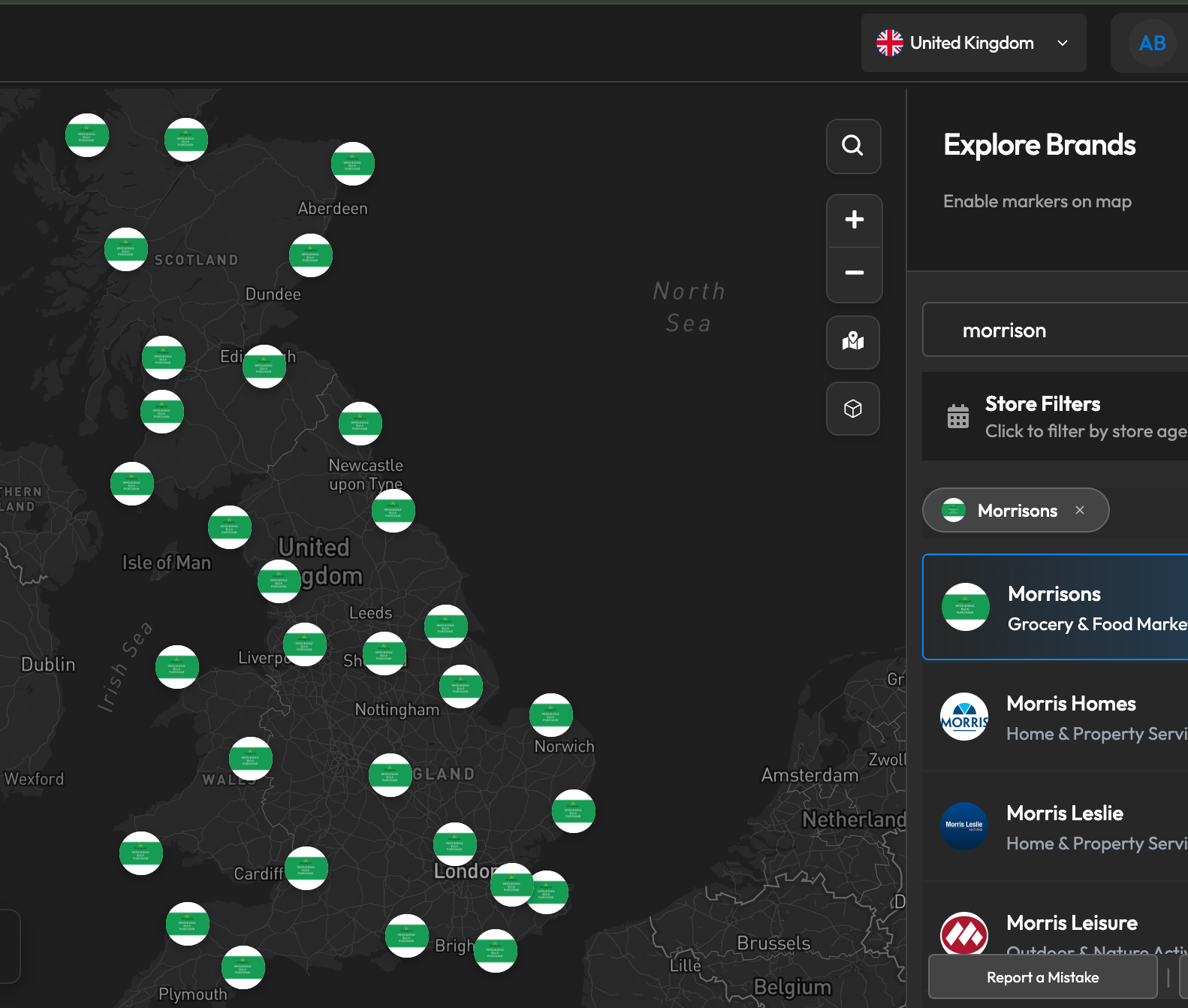Open the United Kingdom country dropdown
The image size is (1188, 1008).
pos(973,43)
